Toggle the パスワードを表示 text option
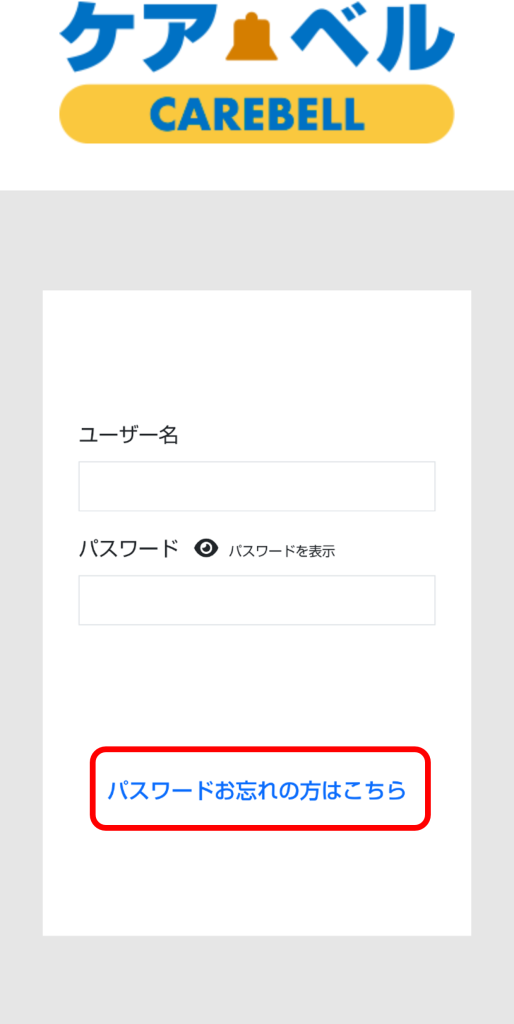The image size is (514, 1024). coord(281,551)
